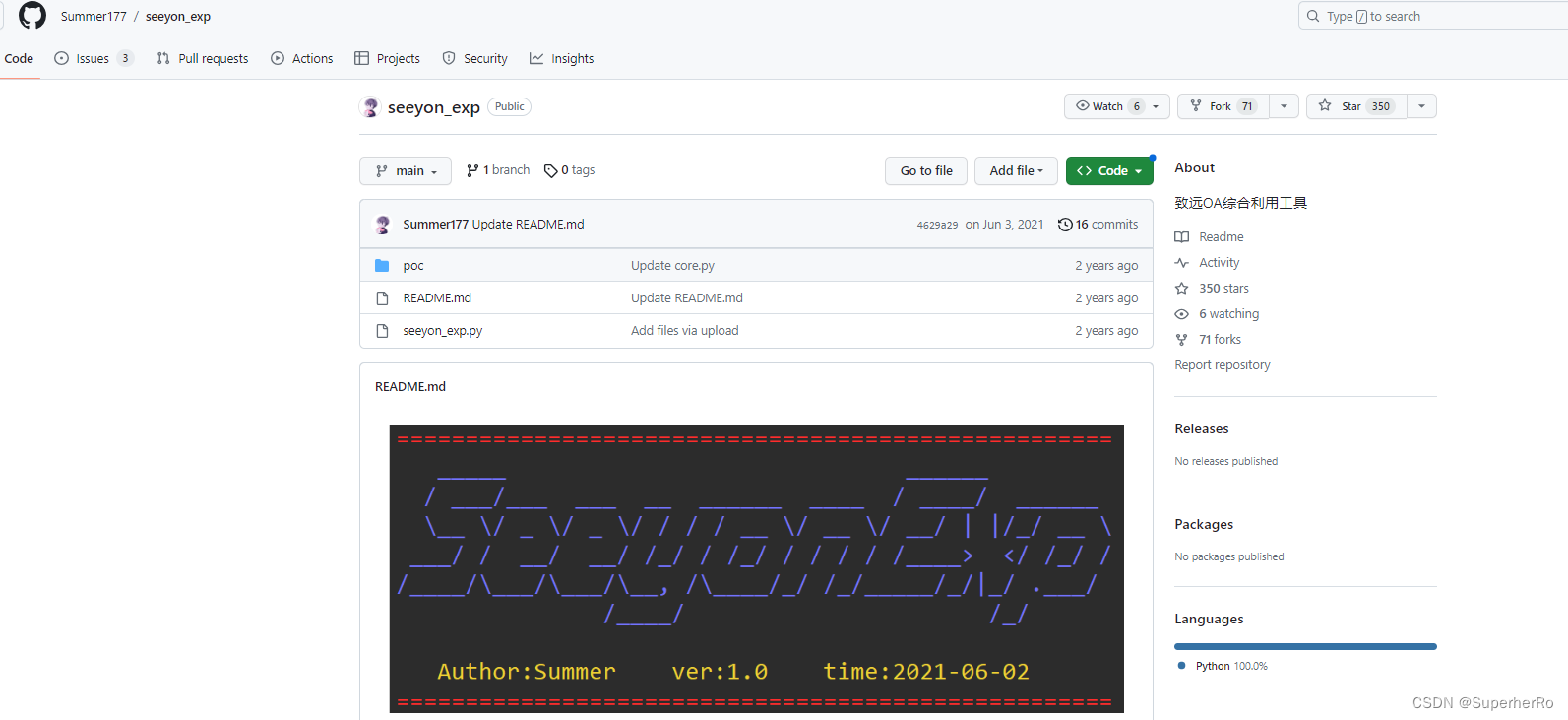Image resolution: width=1568 pixels, height=720 pixels.
Task: Open the Projects tab
Action: pyautogui.click(x=388, y=59)
